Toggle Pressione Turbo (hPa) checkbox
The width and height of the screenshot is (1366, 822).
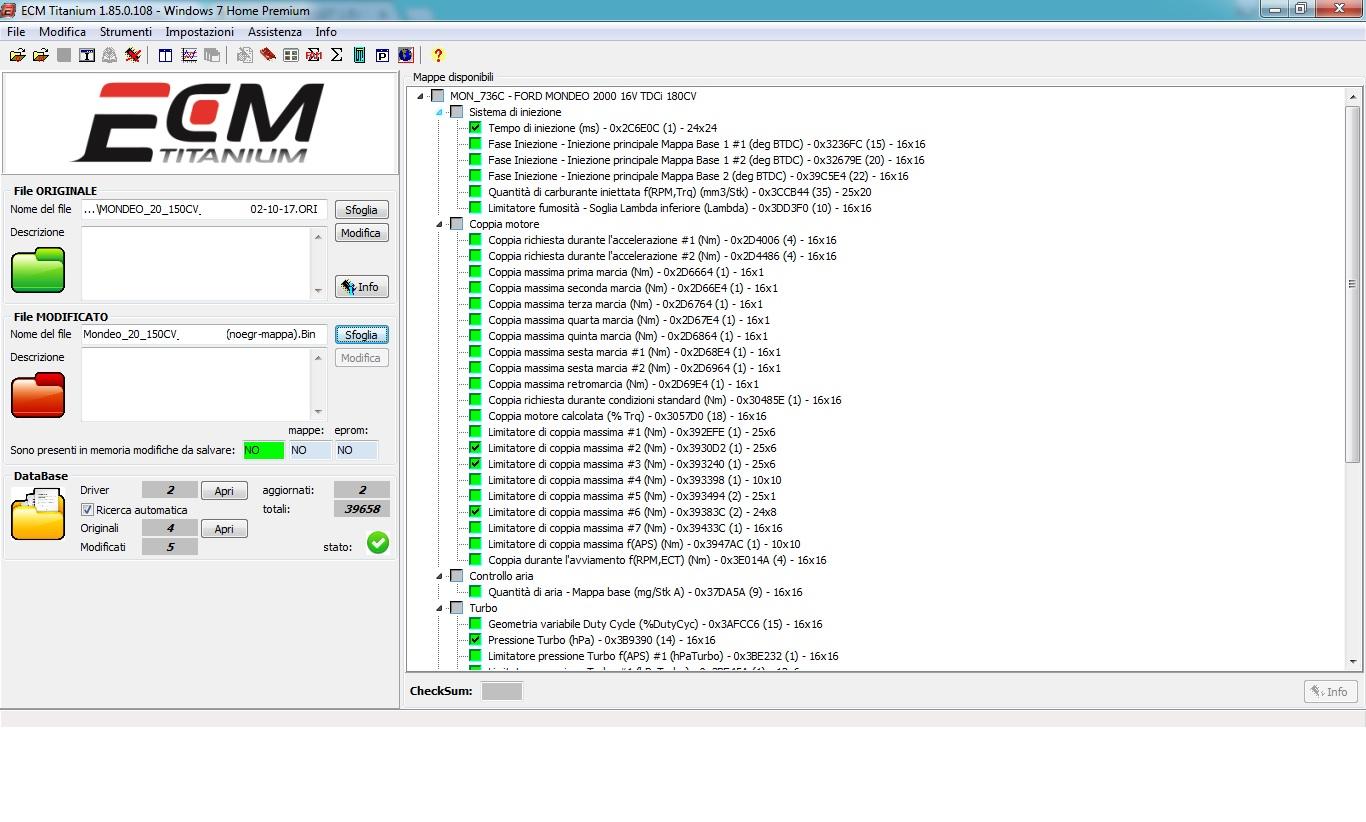(475, 640)
